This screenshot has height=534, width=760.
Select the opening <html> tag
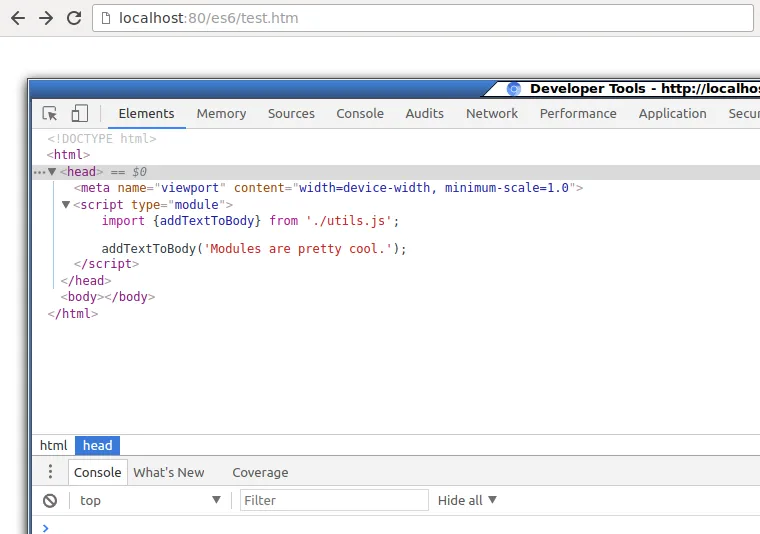(68, 155)
